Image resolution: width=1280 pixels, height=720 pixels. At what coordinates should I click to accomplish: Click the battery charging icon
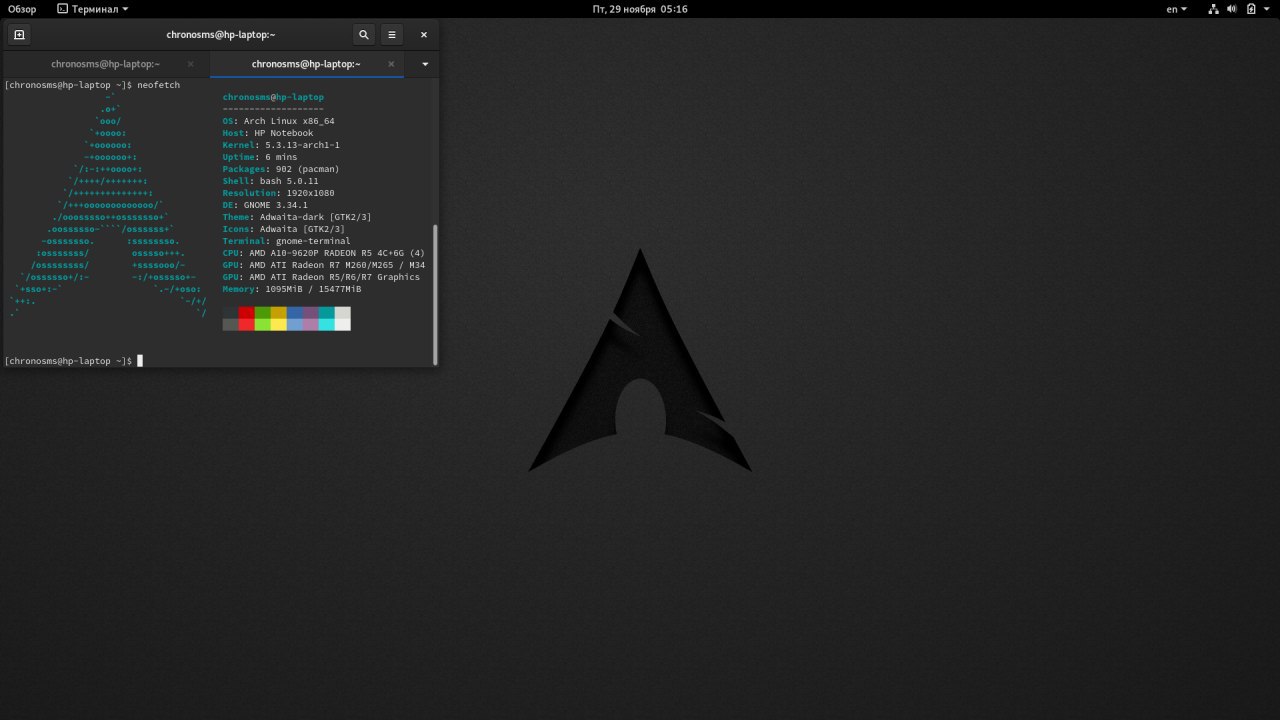(x=1250, y=9)
